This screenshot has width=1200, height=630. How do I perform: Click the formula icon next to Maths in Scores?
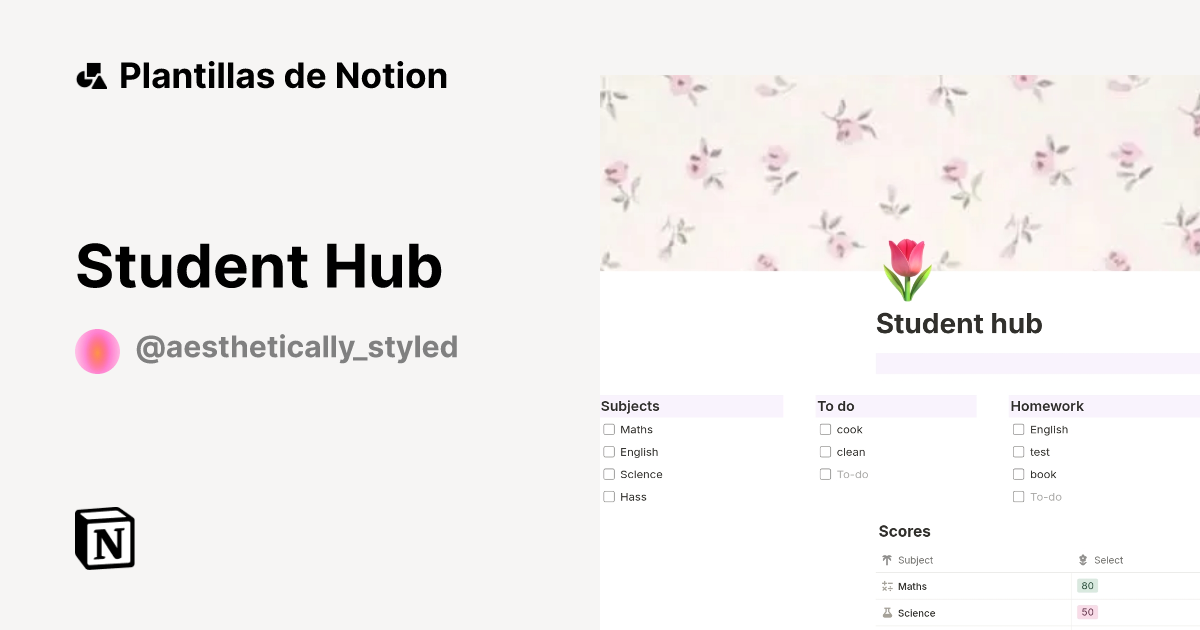click(x=886, y=586)
